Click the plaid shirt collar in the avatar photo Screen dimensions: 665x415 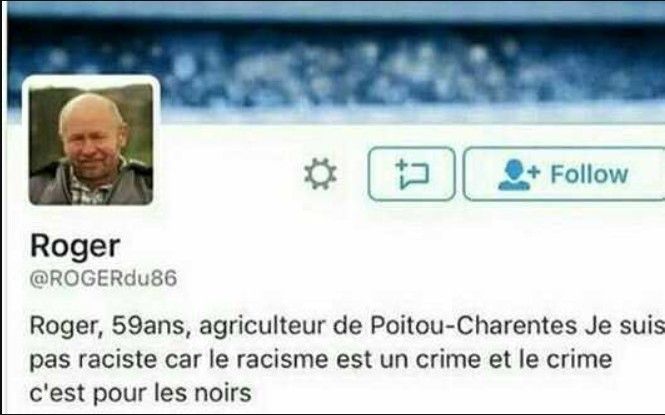click(x=87, y=191)
